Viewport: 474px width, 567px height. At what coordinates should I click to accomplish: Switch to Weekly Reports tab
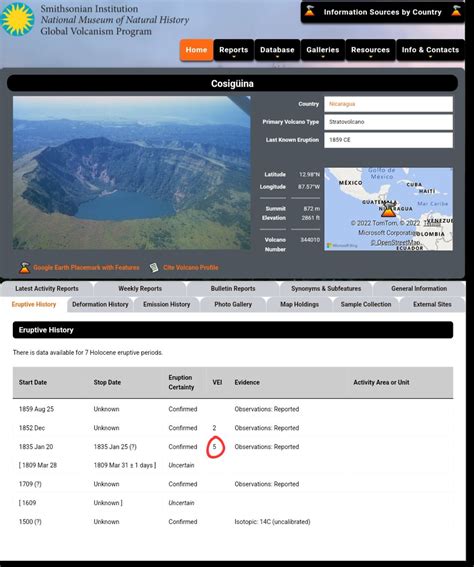(140, 289)
